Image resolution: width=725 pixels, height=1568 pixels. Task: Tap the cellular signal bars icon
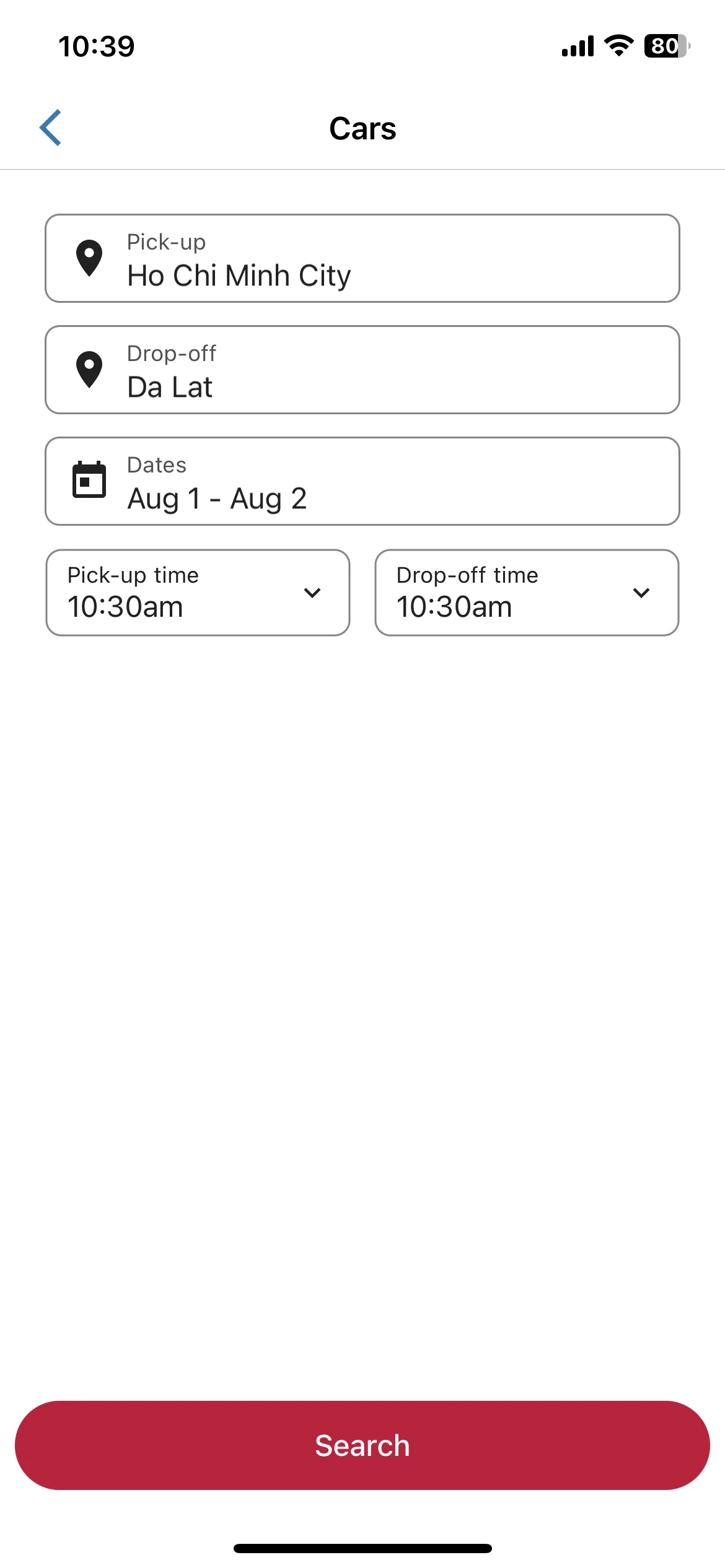coord(578,46)
